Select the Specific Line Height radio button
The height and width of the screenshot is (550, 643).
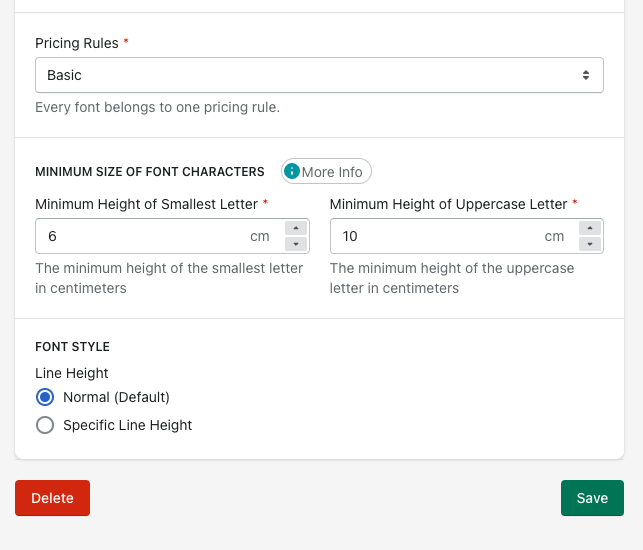click(45, 425)
